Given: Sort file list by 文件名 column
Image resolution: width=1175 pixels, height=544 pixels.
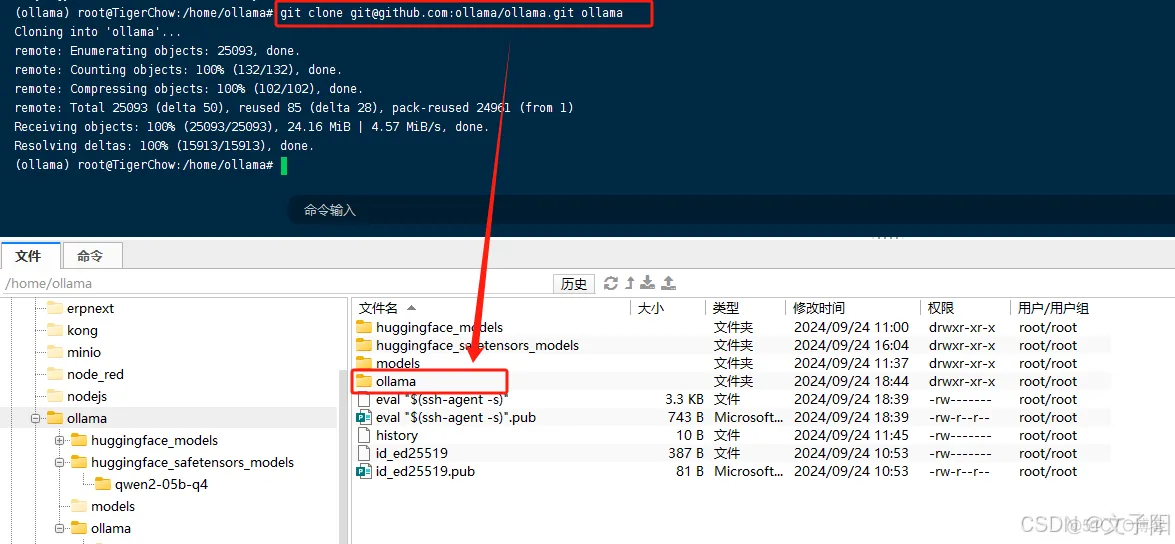Looking at the screenshot, I should tap(492, 308).
